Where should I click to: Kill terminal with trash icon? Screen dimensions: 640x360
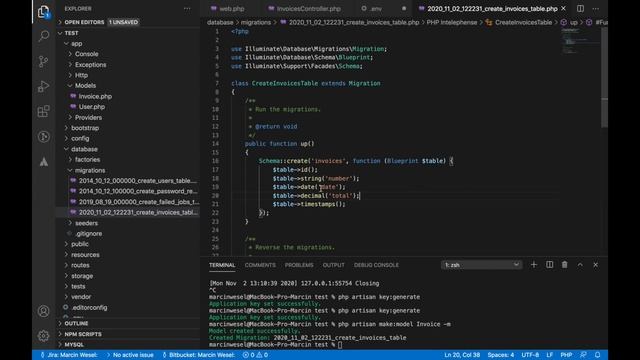564,265
